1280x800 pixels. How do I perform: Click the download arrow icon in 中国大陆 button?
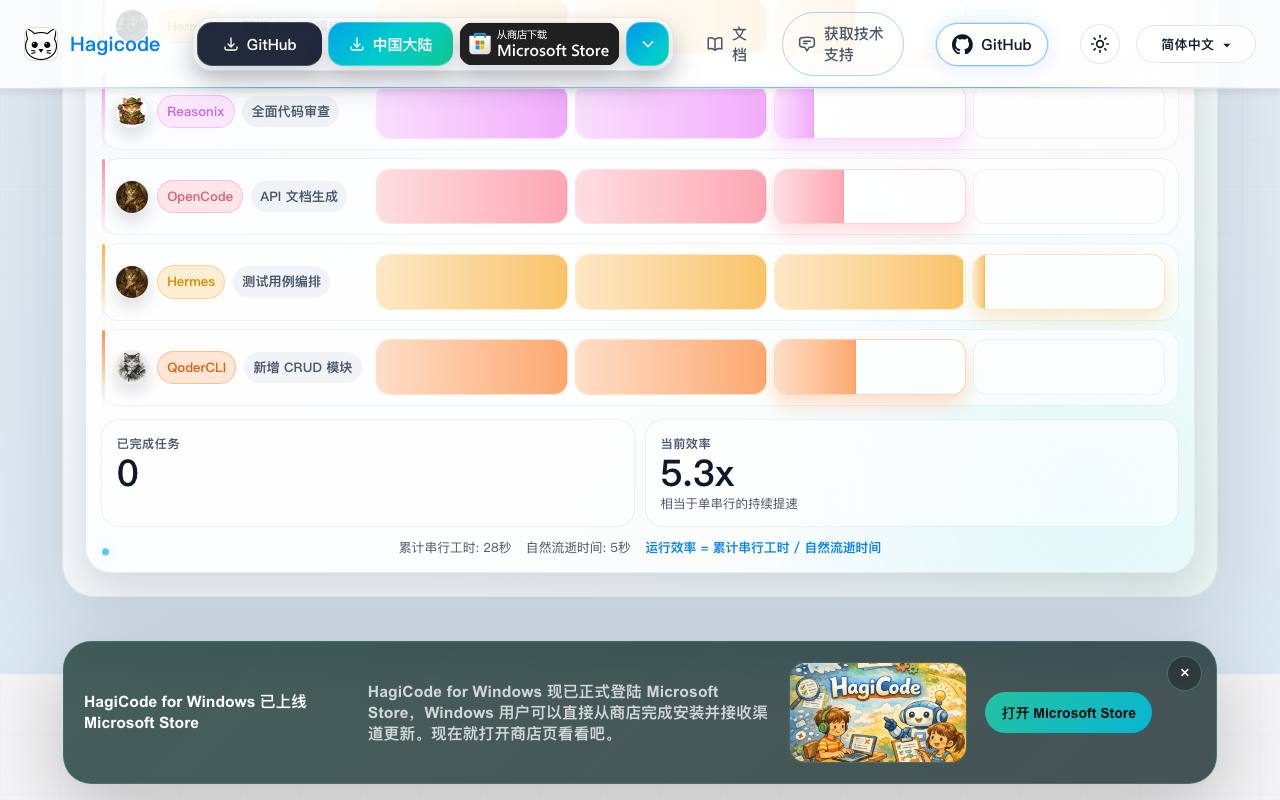tap(357, 44)
